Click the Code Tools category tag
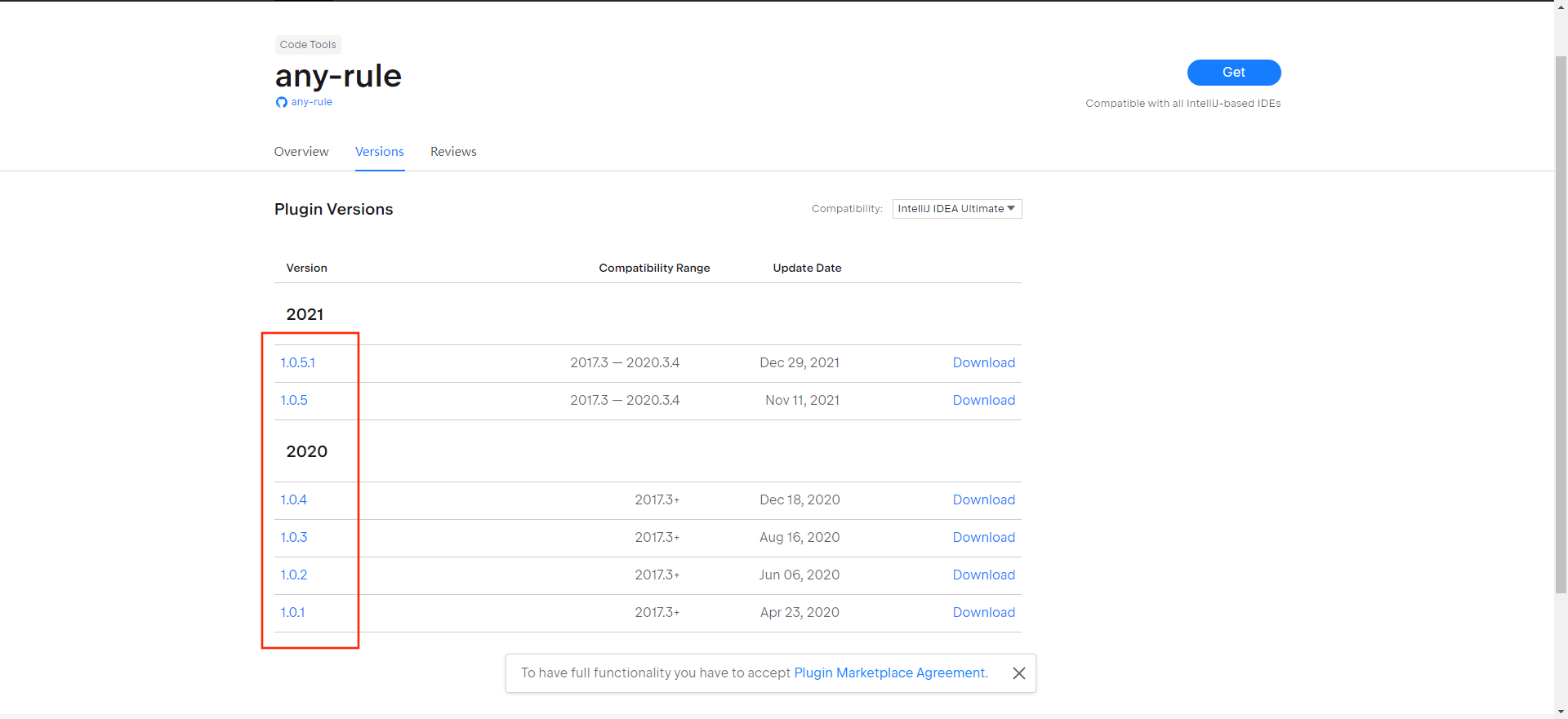 [308, 45]
